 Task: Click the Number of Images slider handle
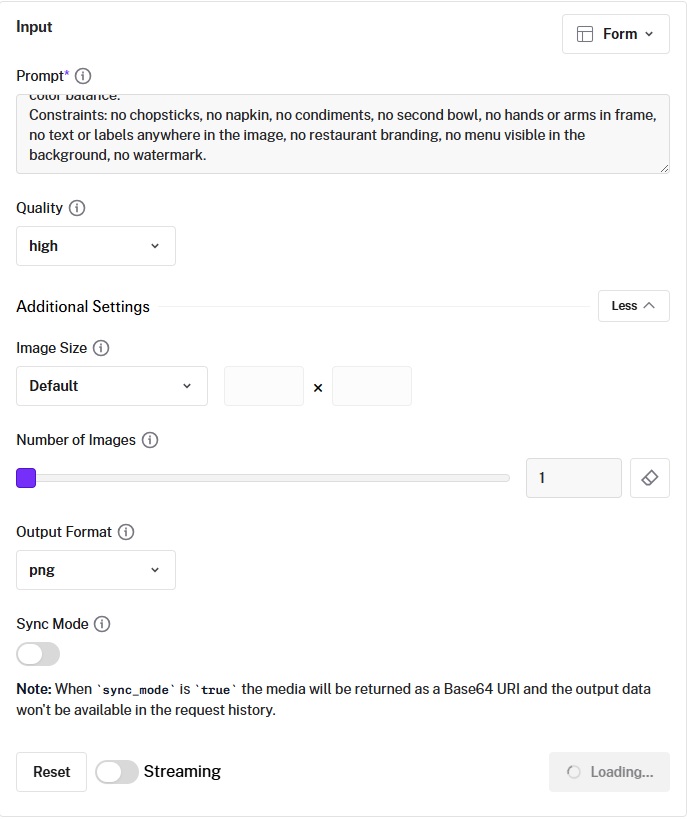point(26,478)
